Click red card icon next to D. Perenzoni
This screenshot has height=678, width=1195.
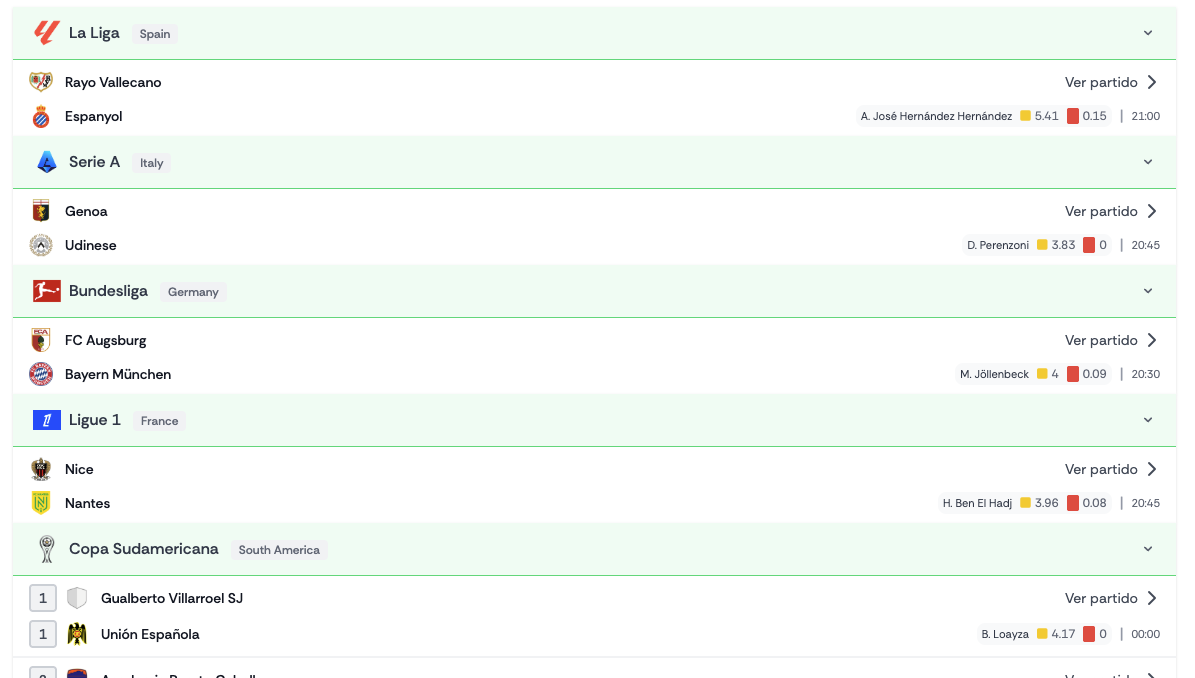pyautogui.click(x=1089, y=245)
